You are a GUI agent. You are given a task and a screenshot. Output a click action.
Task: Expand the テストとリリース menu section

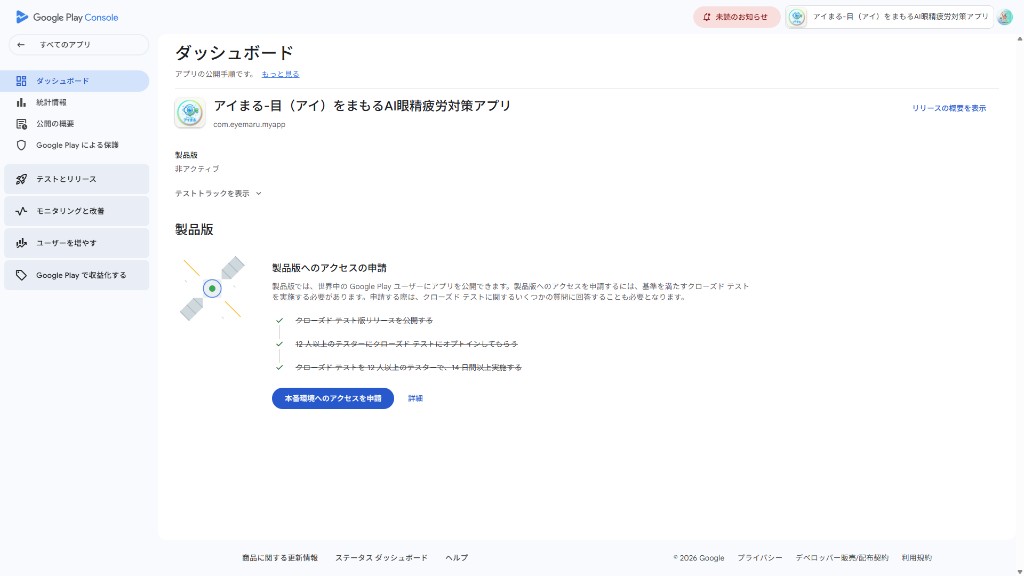pyautogui.click(x=76, y=179)
